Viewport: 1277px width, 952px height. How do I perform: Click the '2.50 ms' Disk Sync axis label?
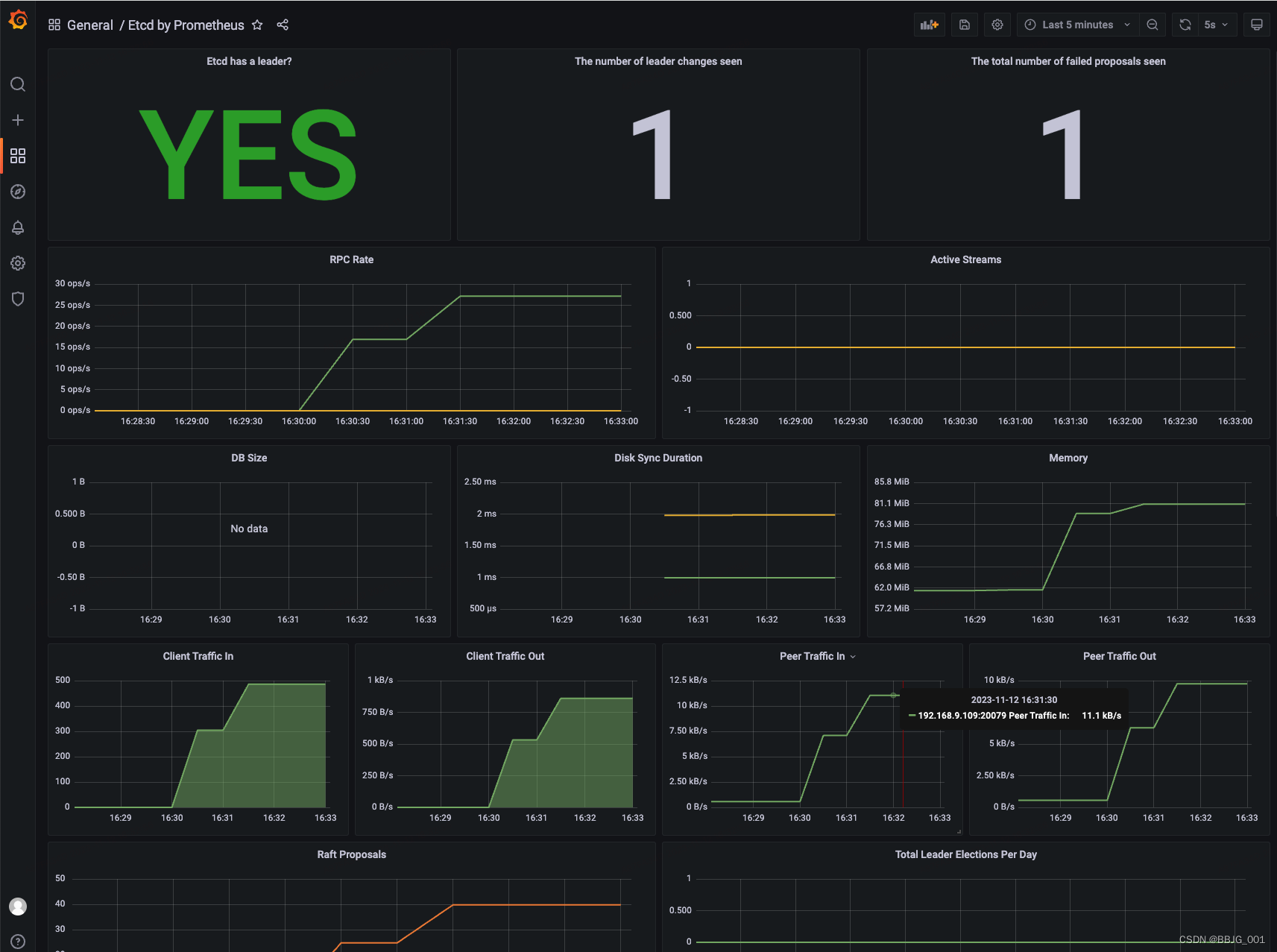480,482
